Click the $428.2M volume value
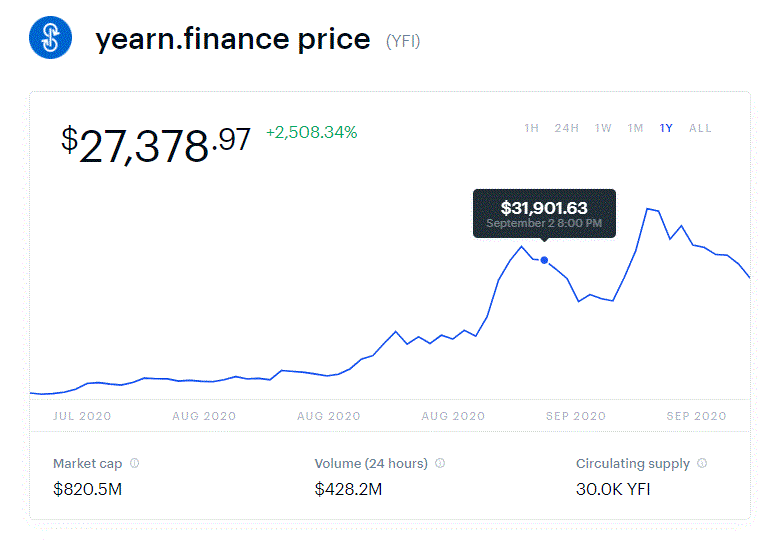 pos(348,489)
